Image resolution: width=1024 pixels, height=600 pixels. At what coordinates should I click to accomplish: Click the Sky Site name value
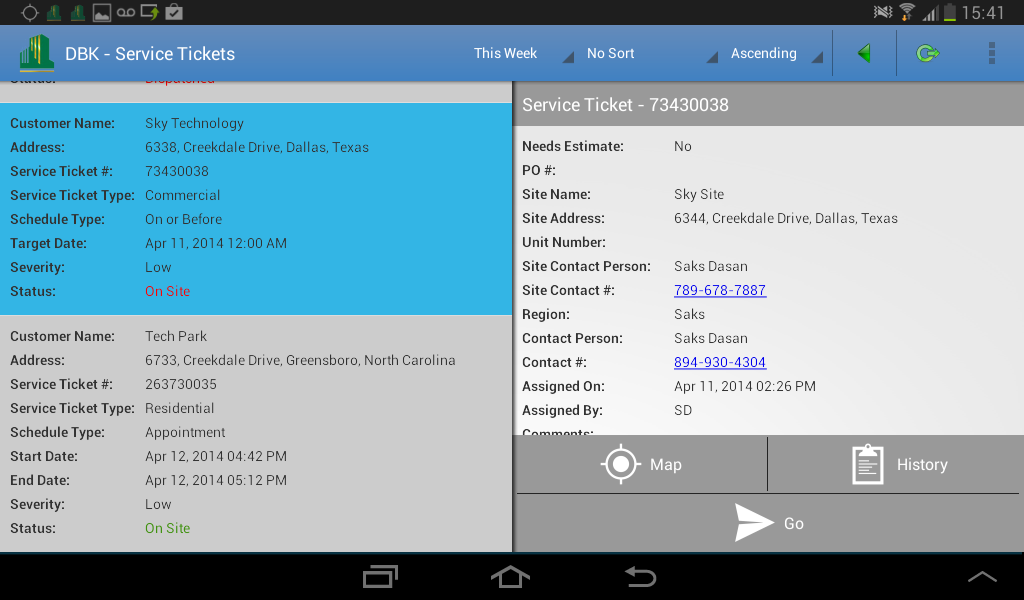point(699,194)
